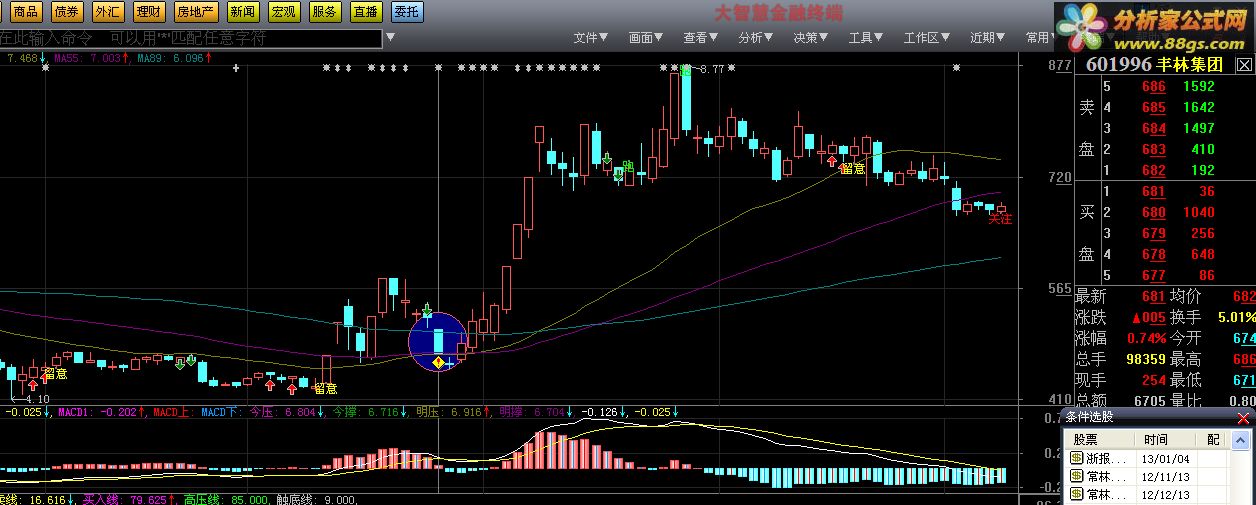The height and width of the screenshot is (505, 1256).
Task: Open the 新闻 news section
Action: (242, 12)
